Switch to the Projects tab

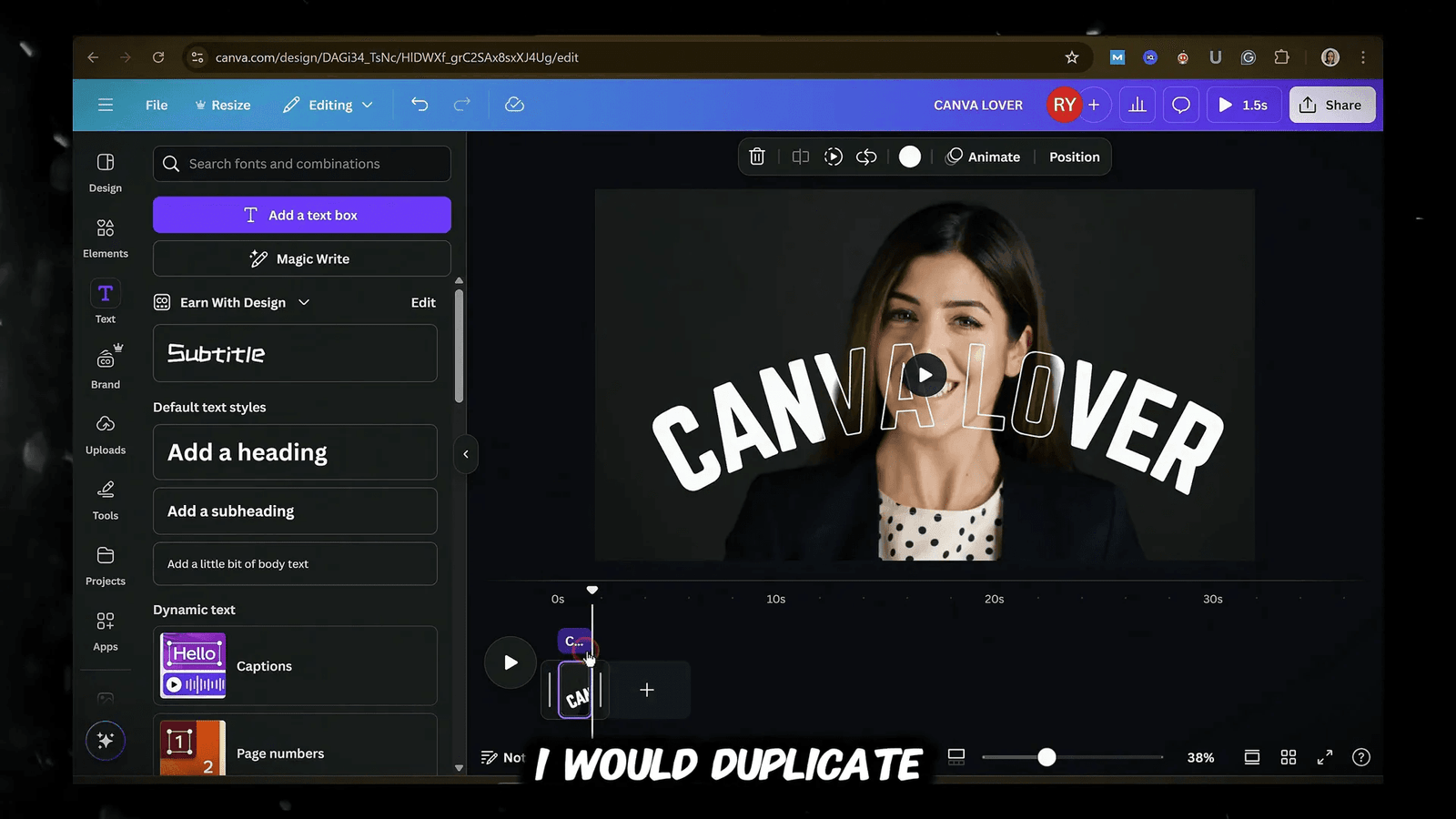pyautogui.click(x=106, y=565)
